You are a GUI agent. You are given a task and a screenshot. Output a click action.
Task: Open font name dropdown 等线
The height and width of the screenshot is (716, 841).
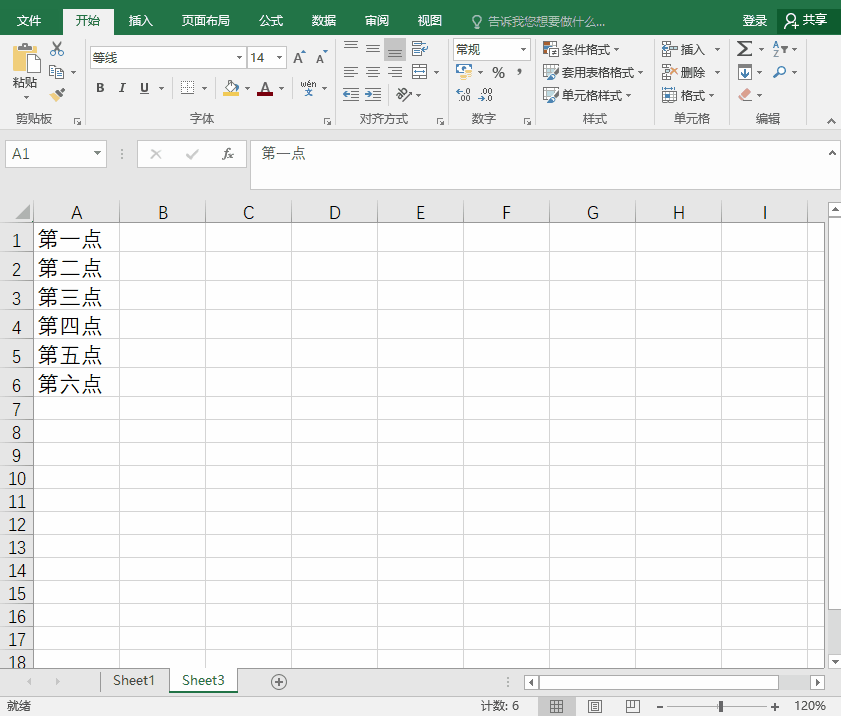239,57
